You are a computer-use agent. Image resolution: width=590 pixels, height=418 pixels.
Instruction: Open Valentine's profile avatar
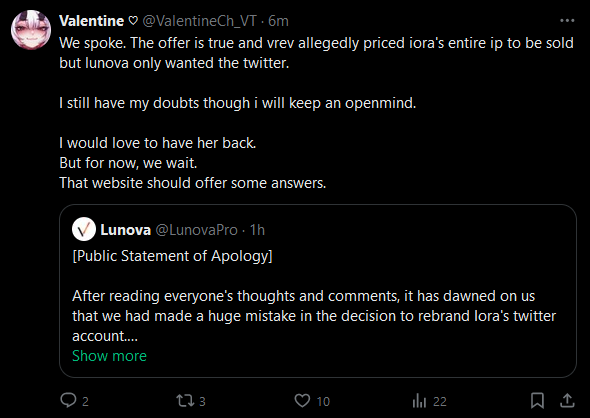[x=31, y=30]
